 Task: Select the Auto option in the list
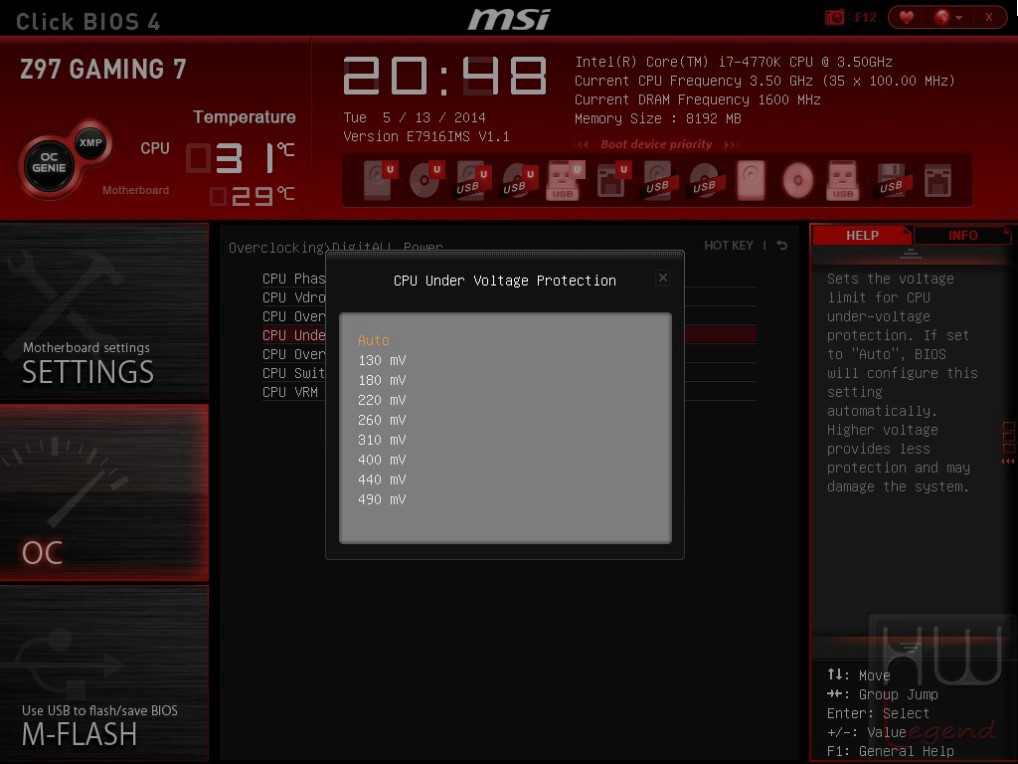pyautogui.click(x=373, y=340)
